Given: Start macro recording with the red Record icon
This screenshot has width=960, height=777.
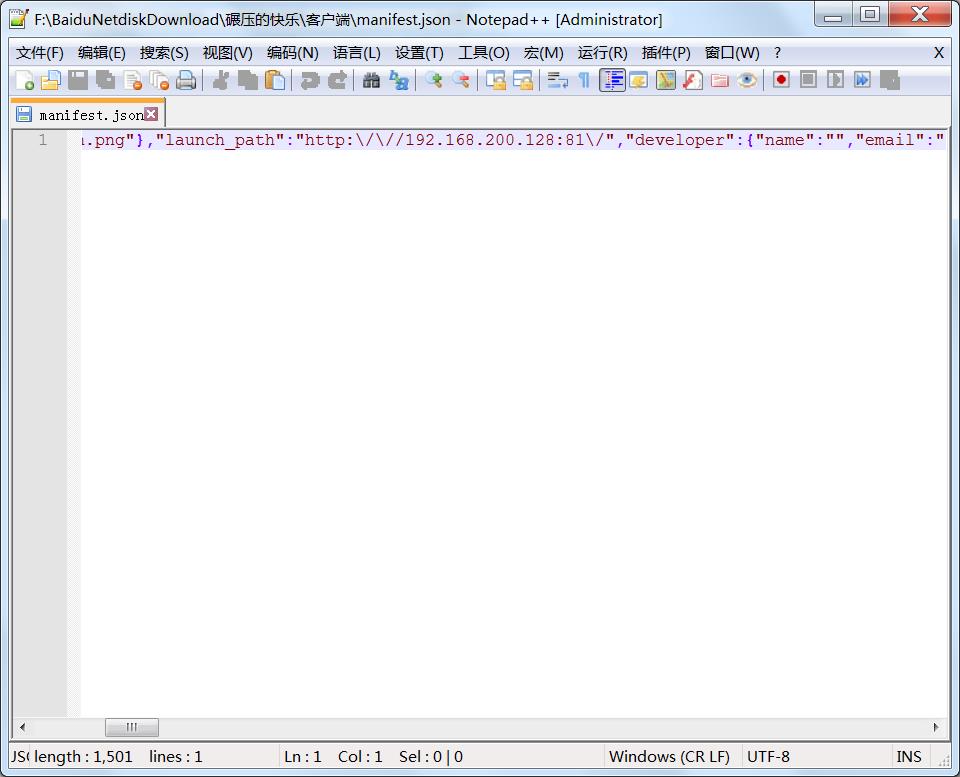Looking at the screenshot, I should [781, 80].
